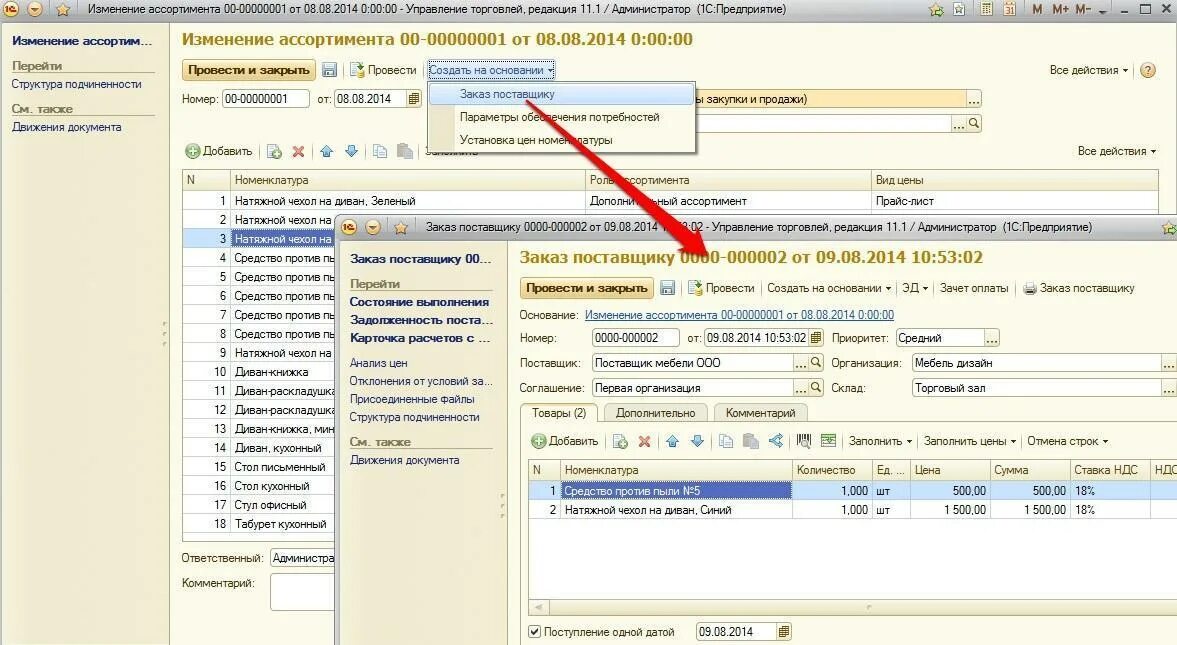Add copy of row in order goods toolbar
The height and width of the screenshot is (645, 1177).
point(620,442)
